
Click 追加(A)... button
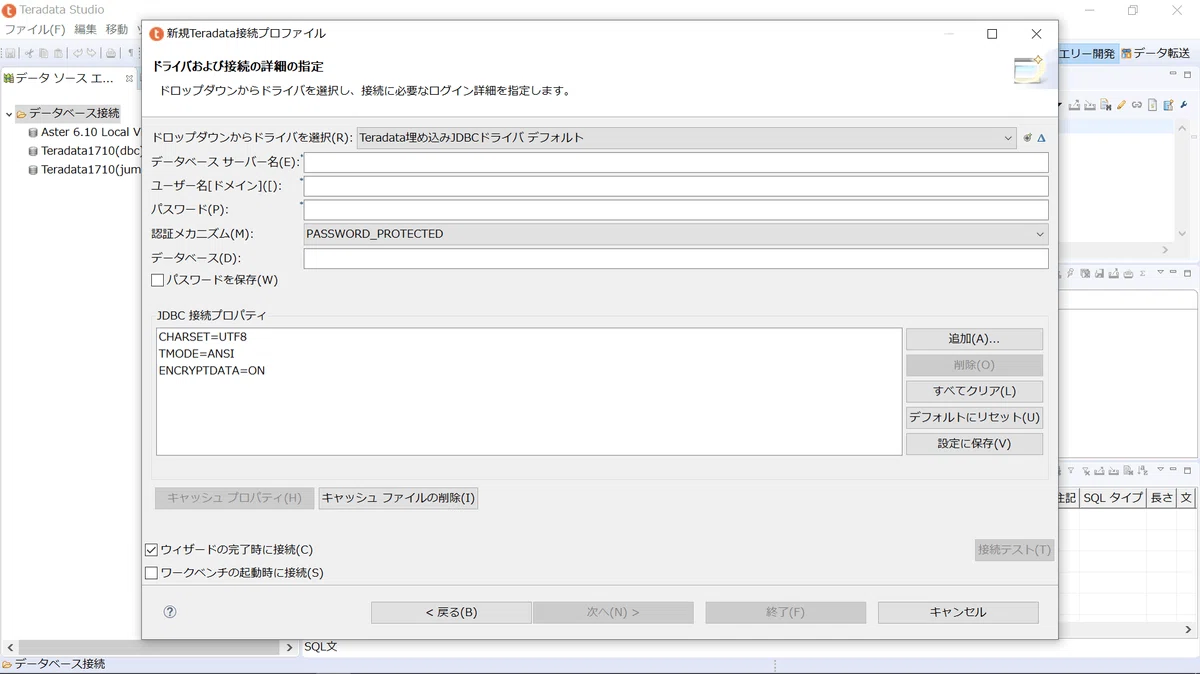click(974, 339)
